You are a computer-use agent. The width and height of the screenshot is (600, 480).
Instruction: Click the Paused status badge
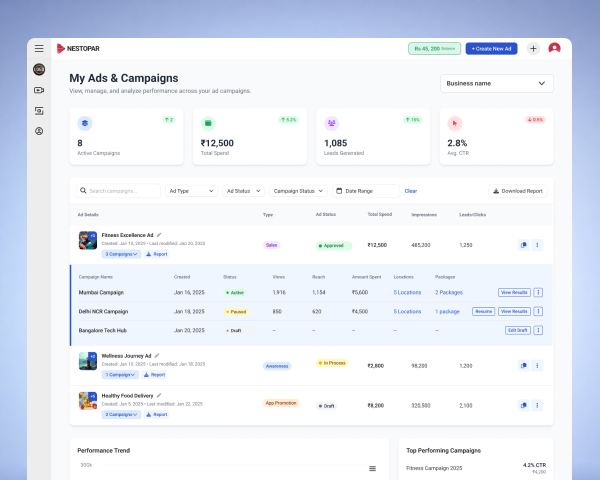(236, 312)
